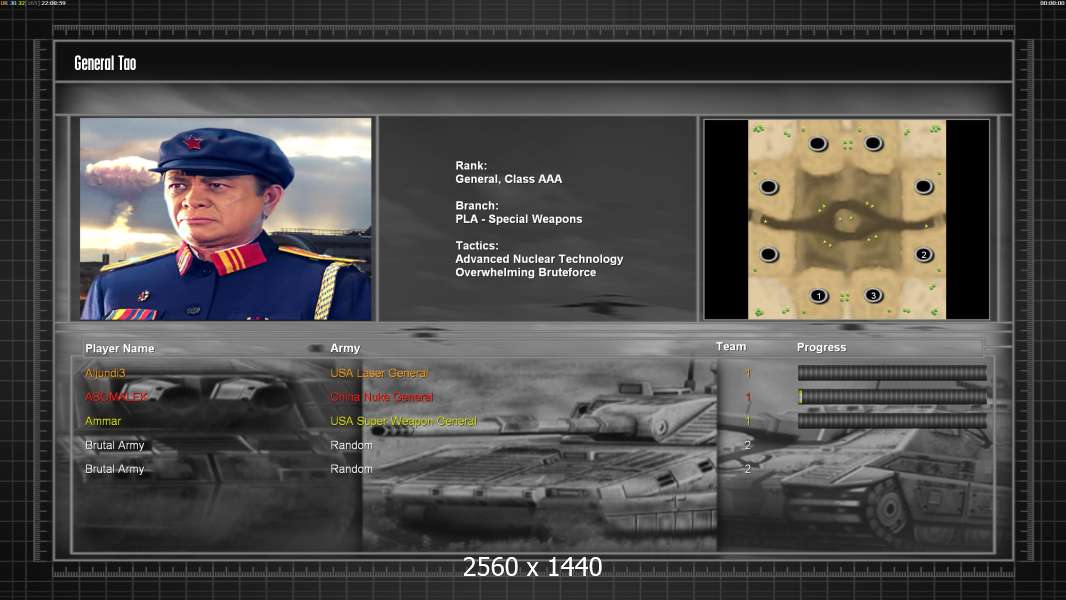Pick start position 3 on the minimap
This screenshot has height=600, width=1066.
tap(873, 295)
